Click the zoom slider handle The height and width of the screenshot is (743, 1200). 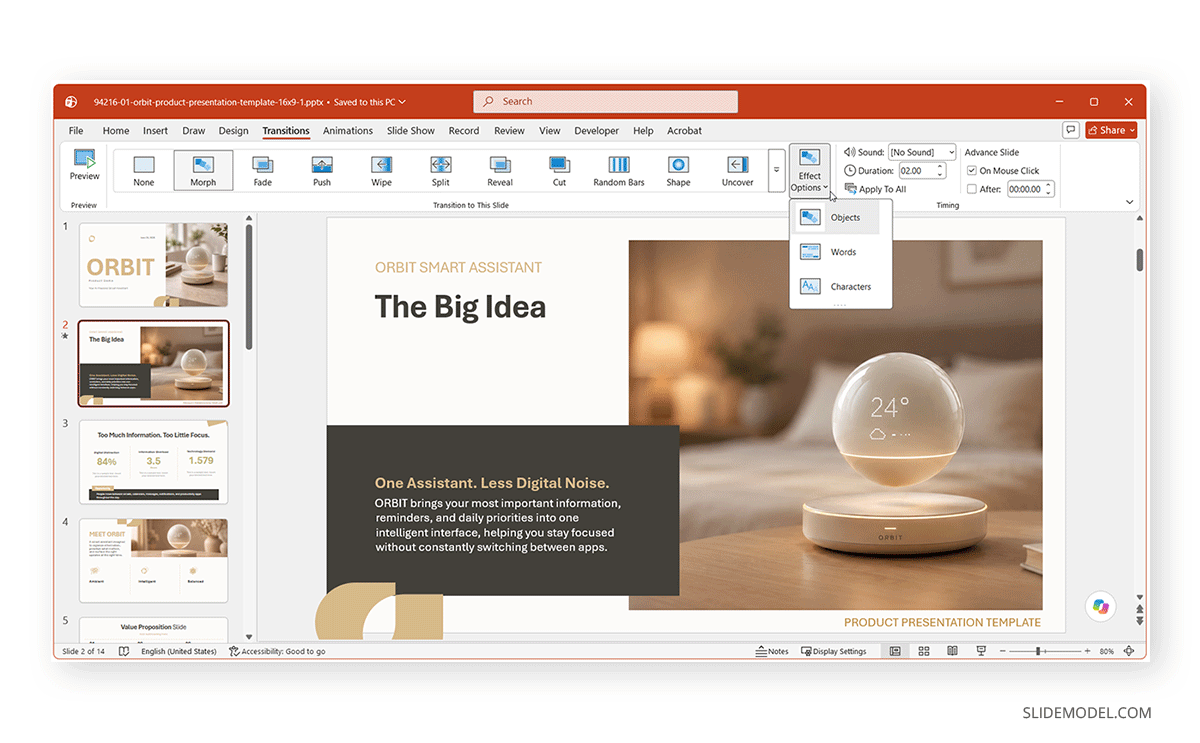pyautogui.click(x=1039, y=651)
